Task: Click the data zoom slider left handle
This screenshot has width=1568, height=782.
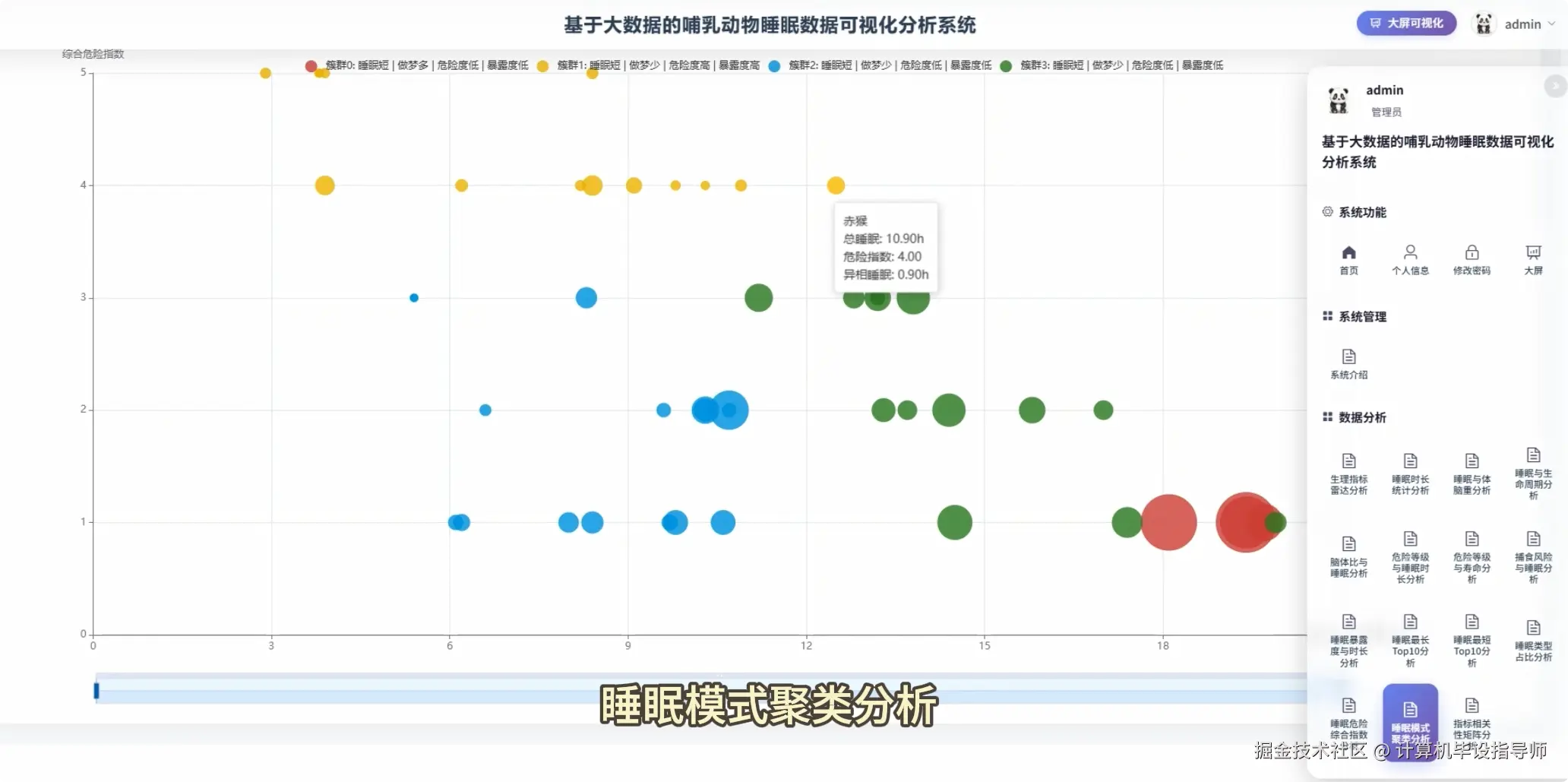Action: pos(96,690)
